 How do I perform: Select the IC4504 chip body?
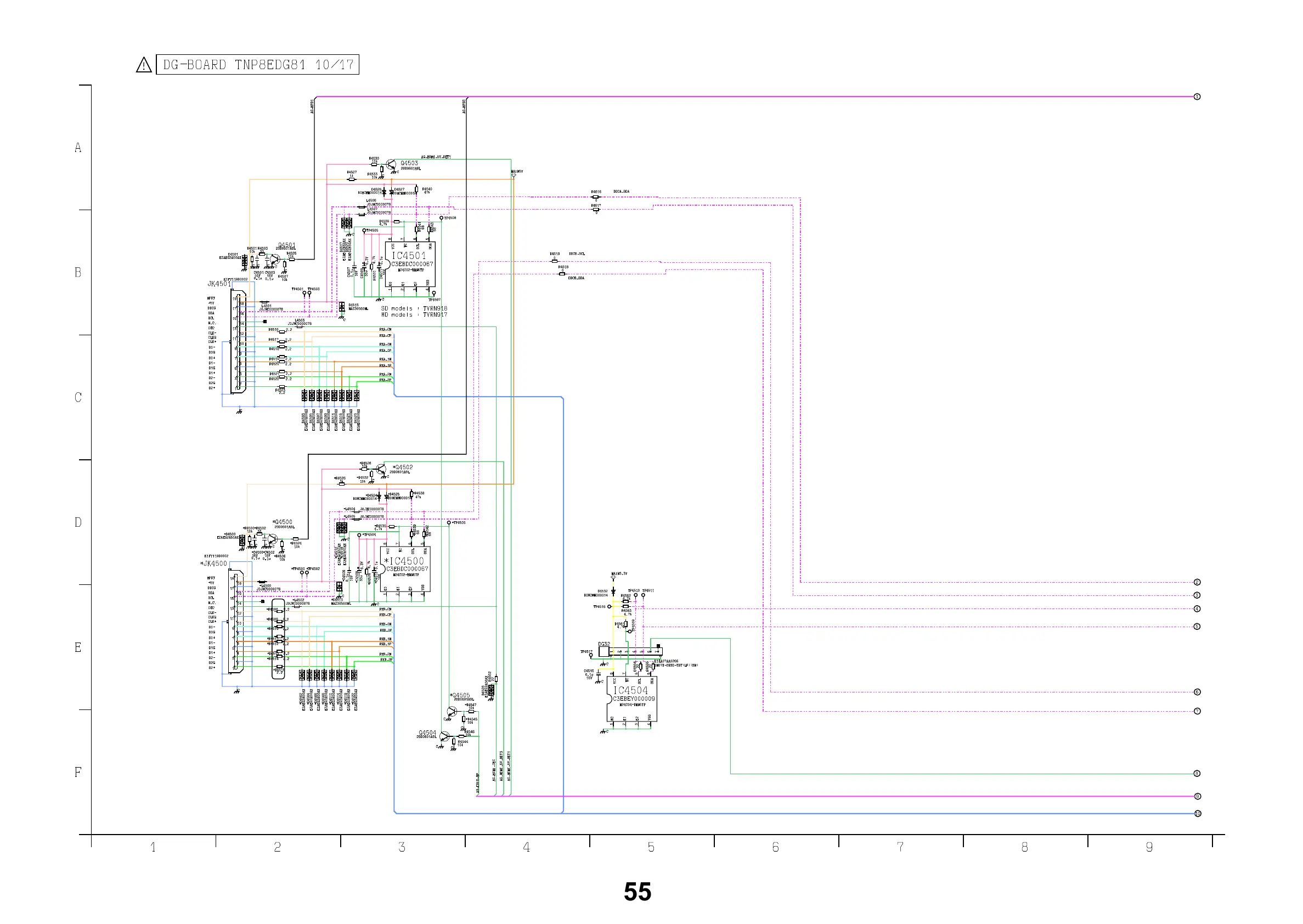pos(633,698)
